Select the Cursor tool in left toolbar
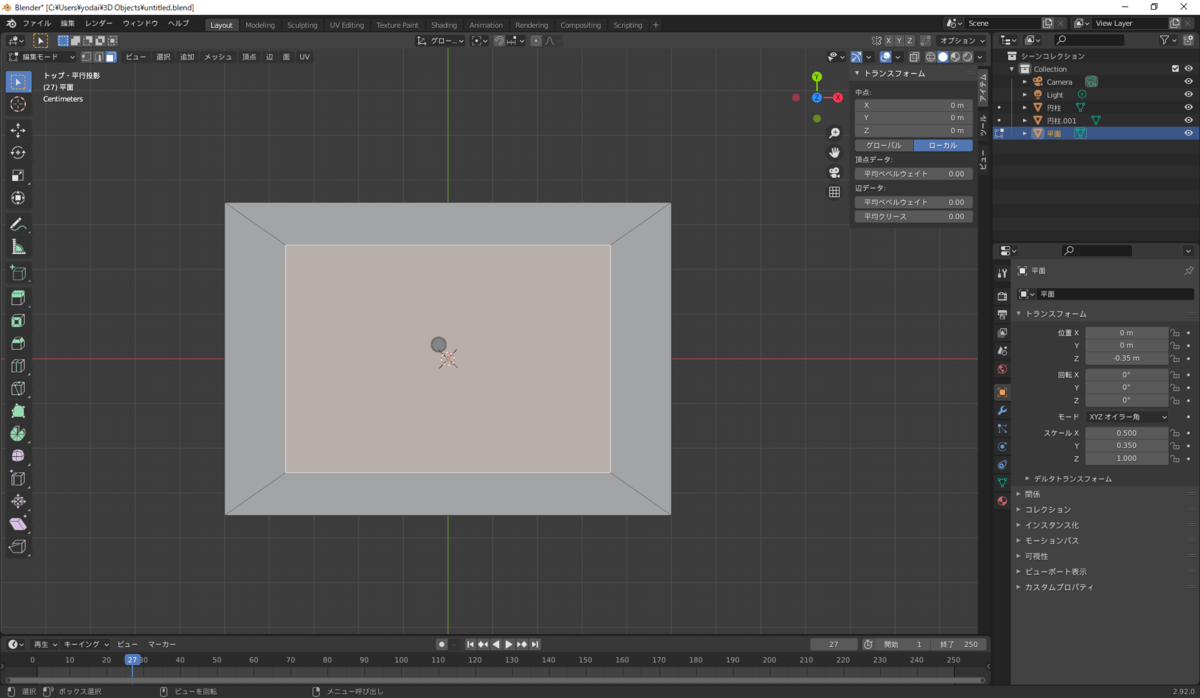This screenshot has height=698, width=1200. pos(18,104)
